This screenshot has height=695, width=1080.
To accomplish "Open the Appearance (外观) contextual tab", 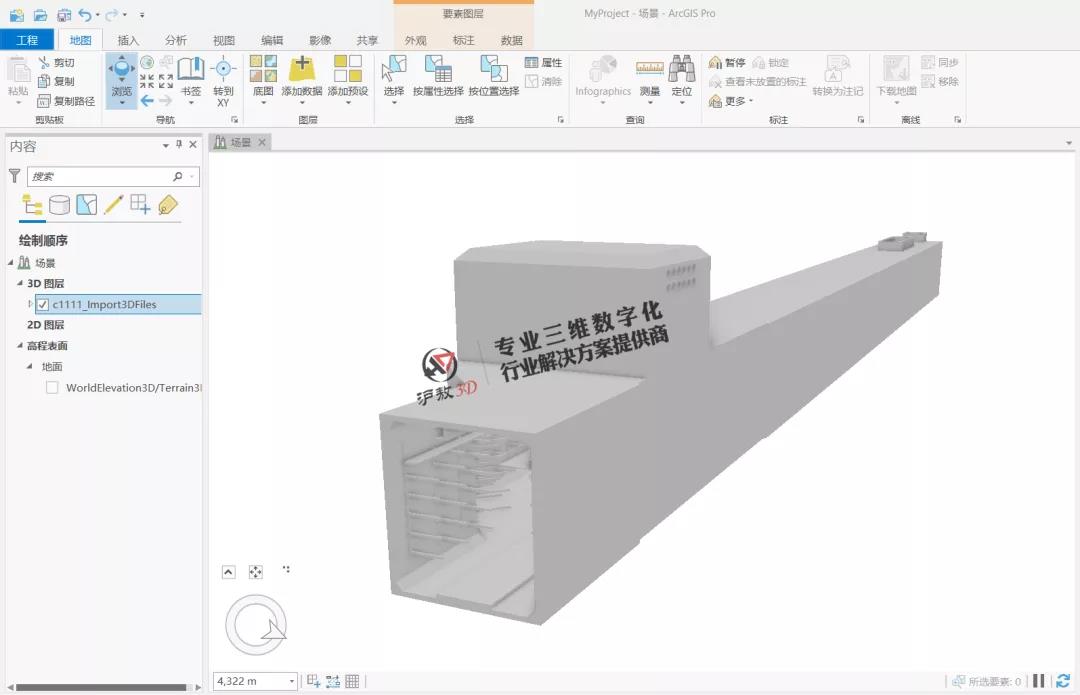I will 415,40.
